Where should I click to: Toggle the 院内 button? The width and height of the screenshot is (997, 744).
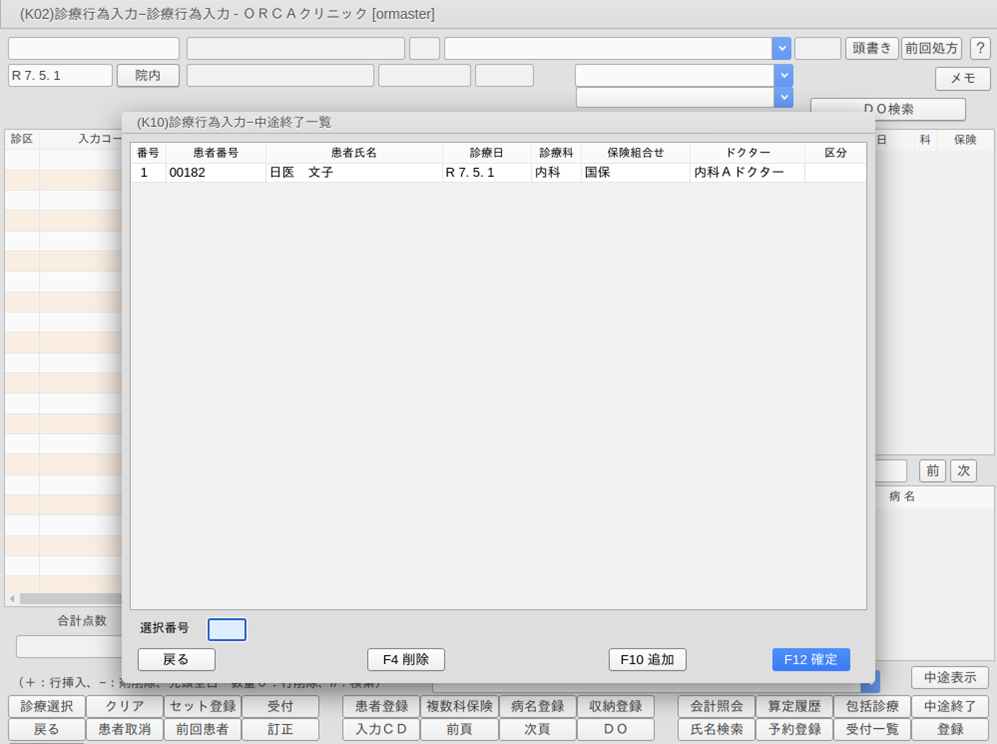pos(147,75)
